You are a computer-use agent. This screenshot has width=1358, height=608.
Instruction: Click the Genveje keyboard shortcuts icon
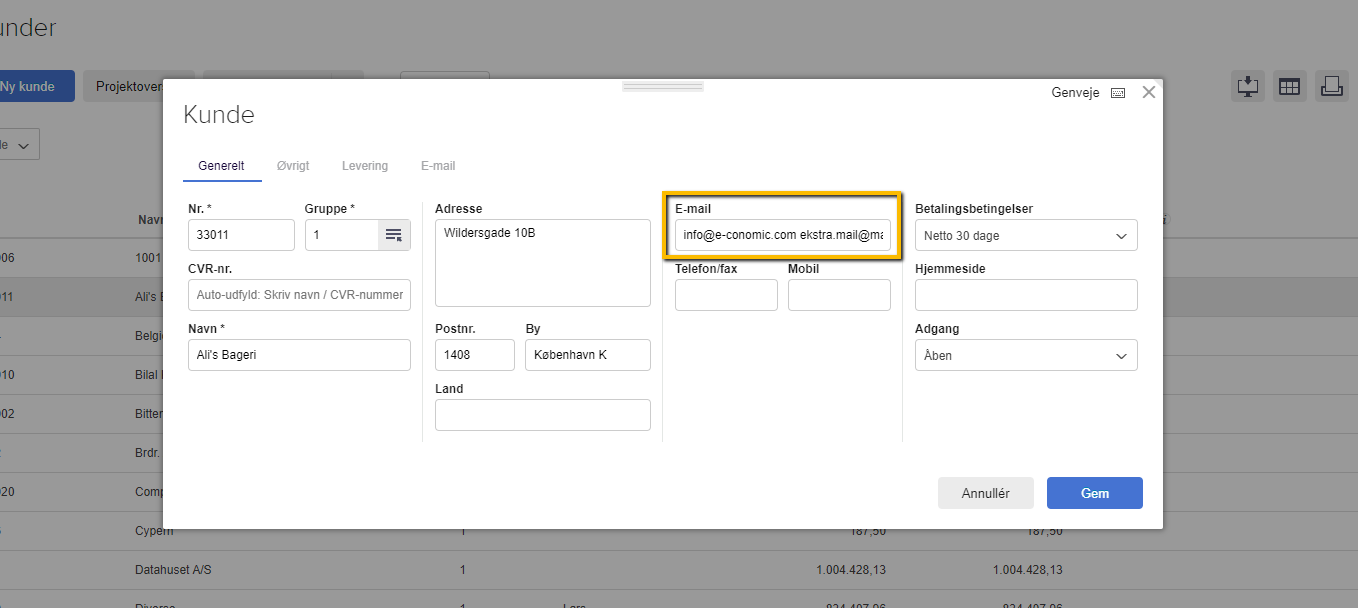coord(1118,93)
